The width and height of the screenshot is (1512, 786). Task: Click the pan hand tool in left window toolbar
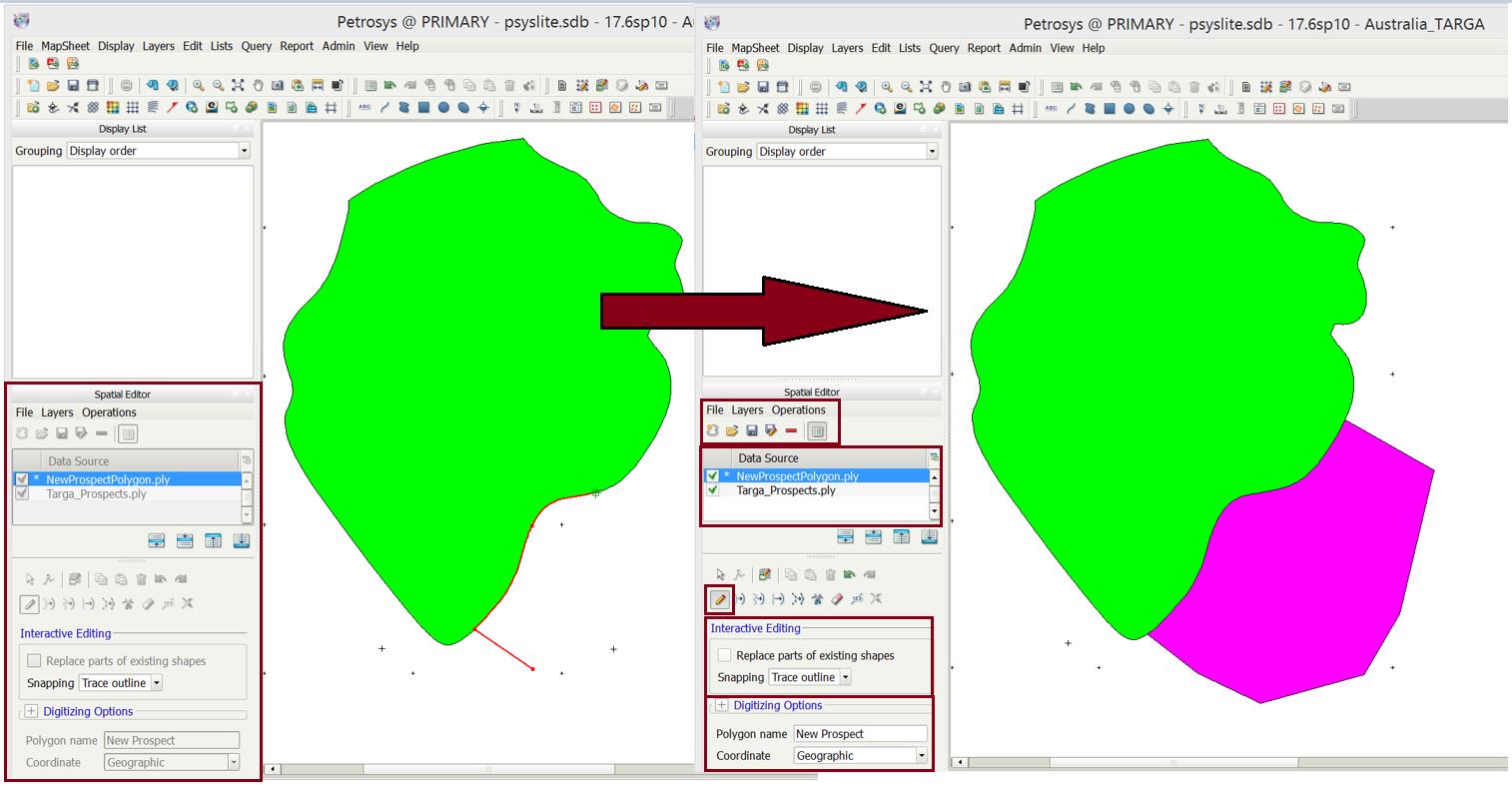pos(258,86)
